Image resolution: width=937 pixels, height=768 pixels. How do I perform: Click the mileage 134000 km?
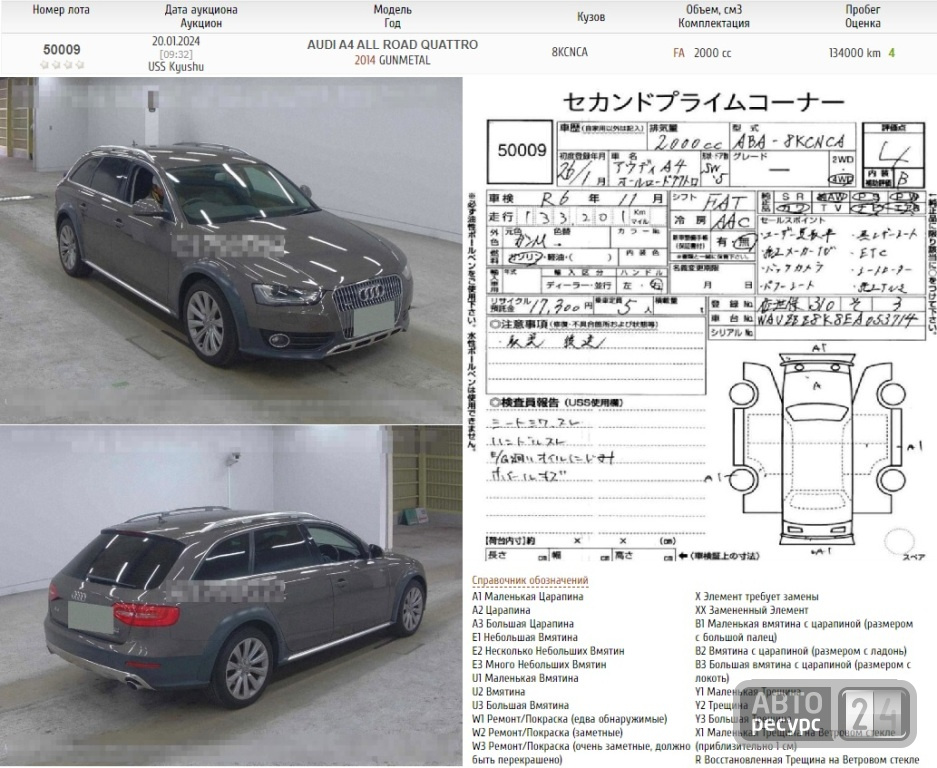coord(855,53)
